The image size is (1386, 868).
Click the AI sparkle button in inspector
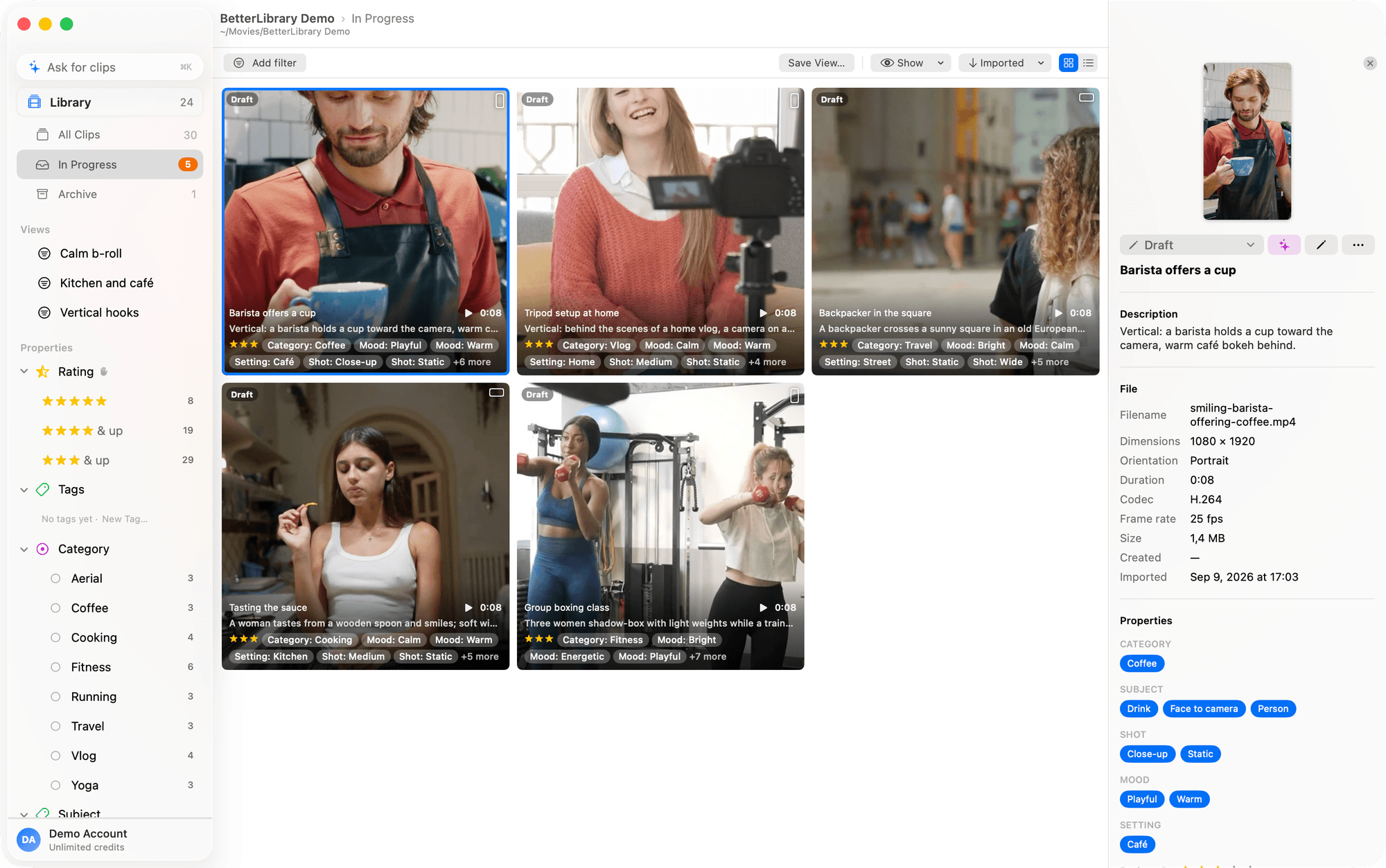pos(1284,245)
